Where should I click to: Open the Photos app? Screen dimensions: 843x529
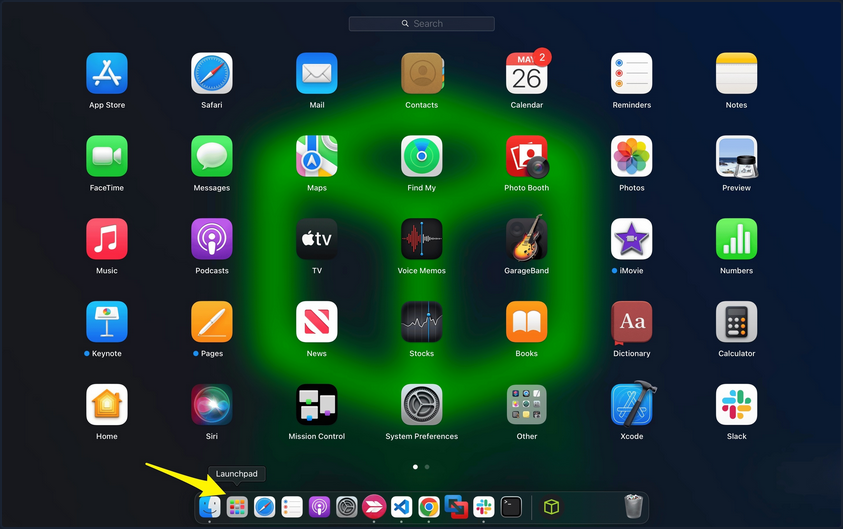pyautogui.click(x=632, y=156)
